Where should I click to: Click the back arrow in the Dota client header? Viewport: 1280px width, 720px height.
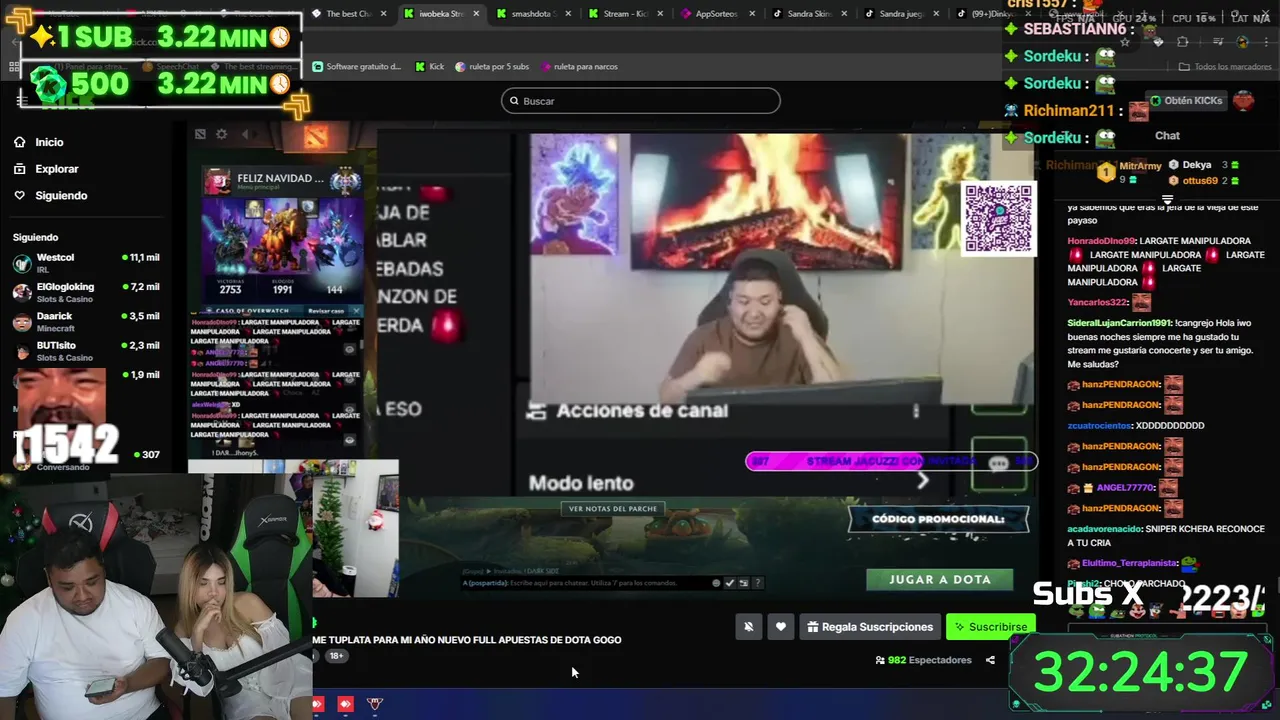pyautogui.click(x=245, y=134)
